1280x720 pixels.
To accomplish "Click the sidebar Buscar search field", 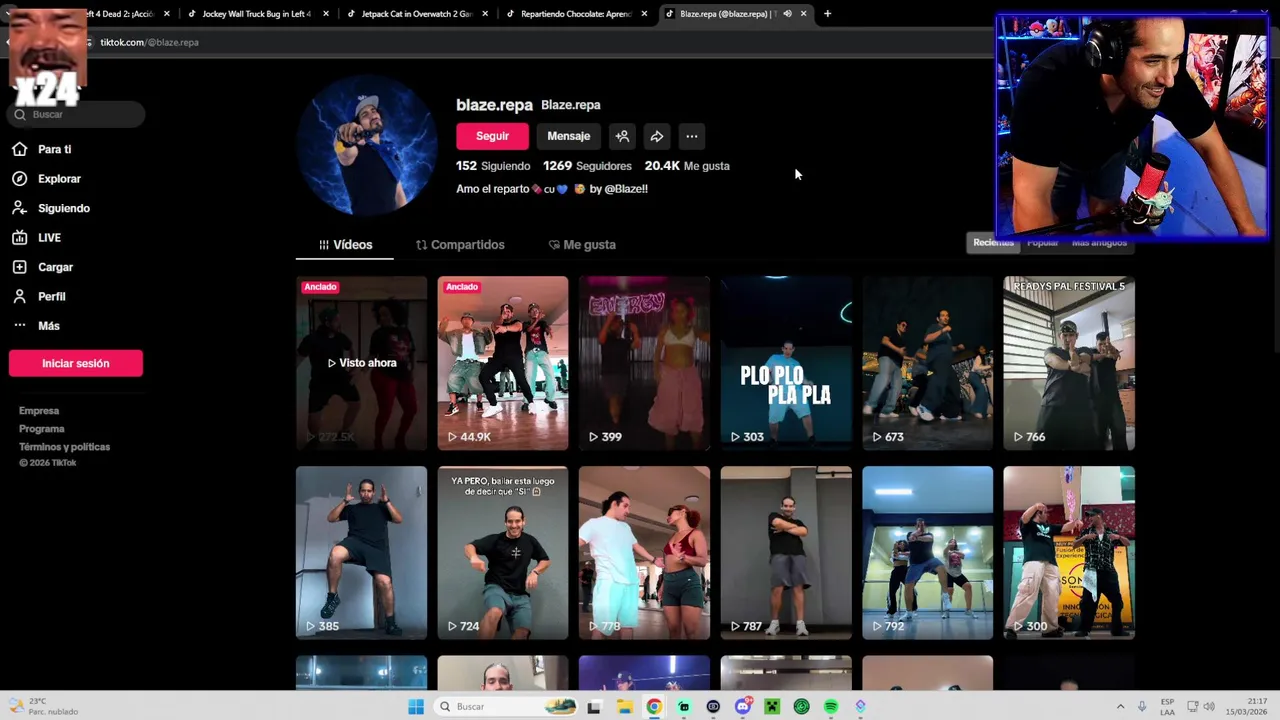I will [76, 114].
